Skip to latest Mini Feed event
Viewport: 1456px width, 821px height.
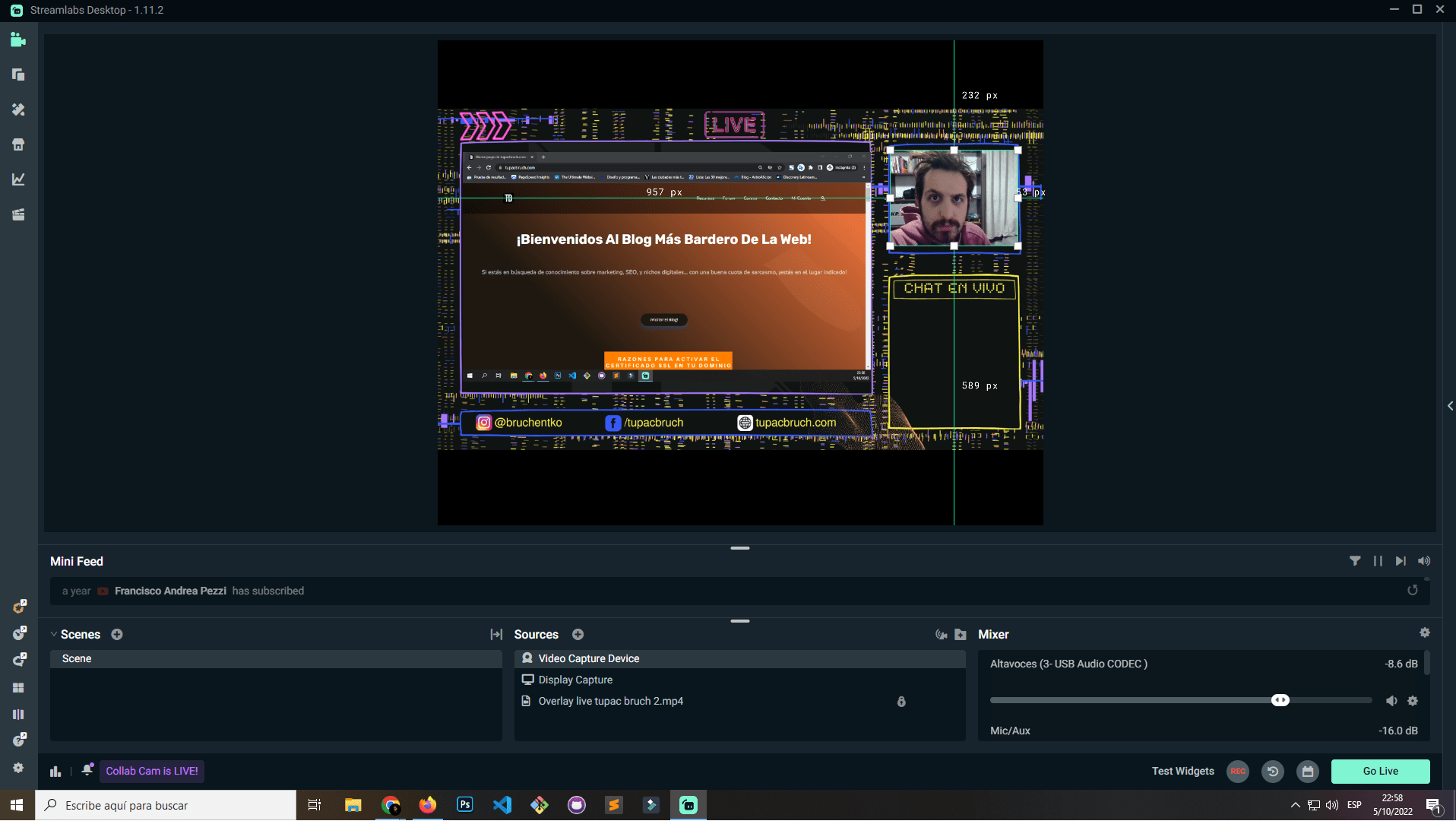point(1402,561)
